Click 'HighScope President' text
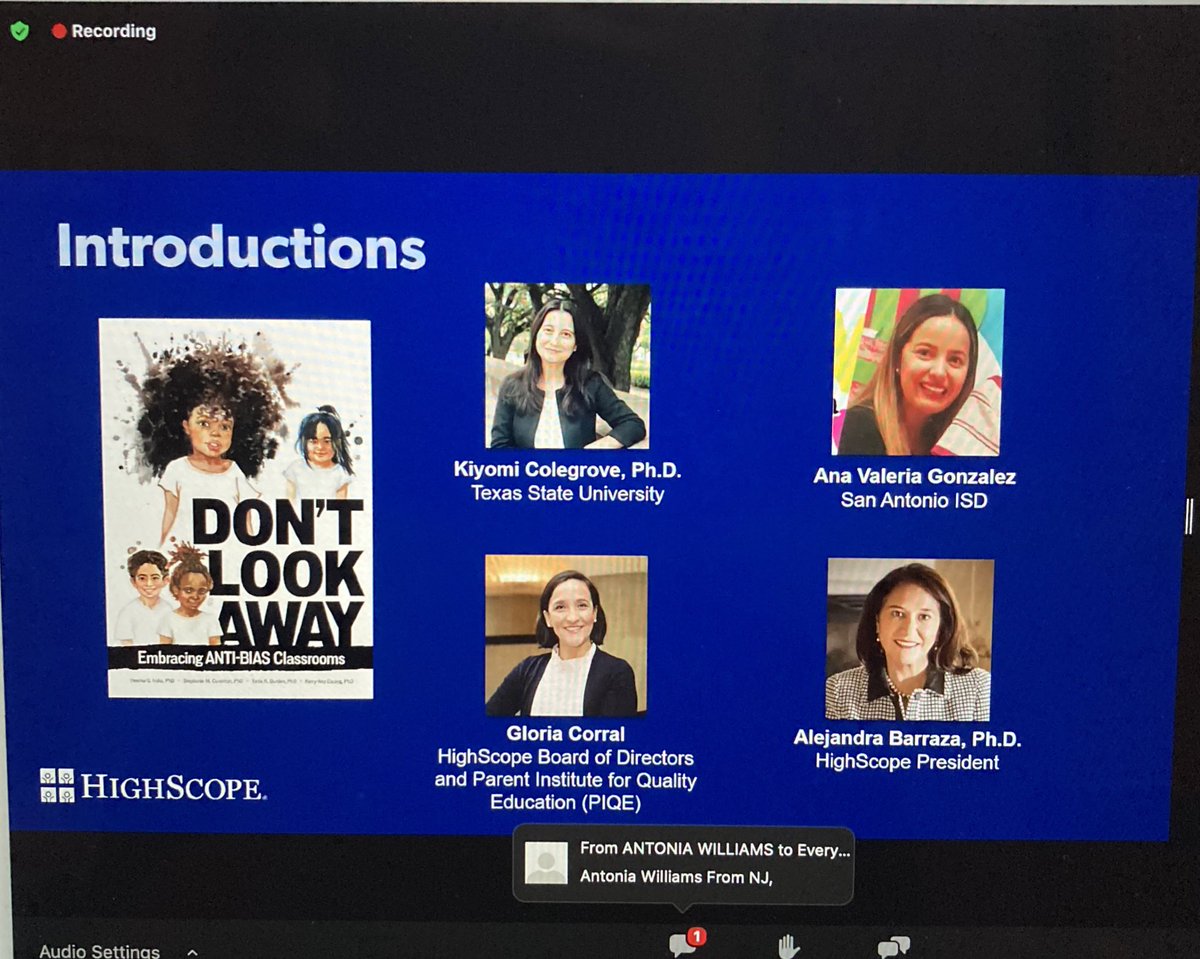Image resolution: width=1200 pixels, height=959 pixels. (x=907, y=762)
